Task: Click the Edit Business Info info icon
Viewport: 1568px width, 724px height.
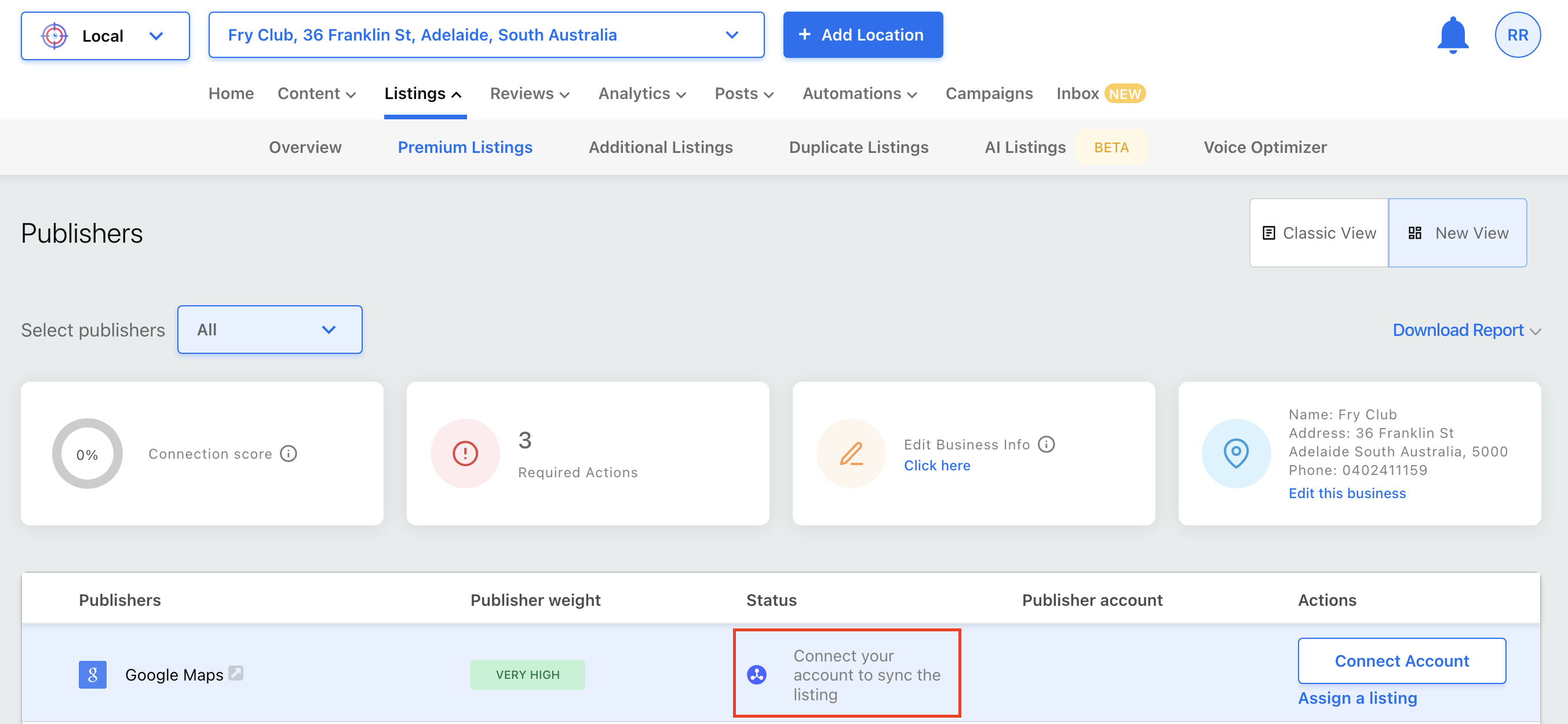Action: coord(1046,445)
